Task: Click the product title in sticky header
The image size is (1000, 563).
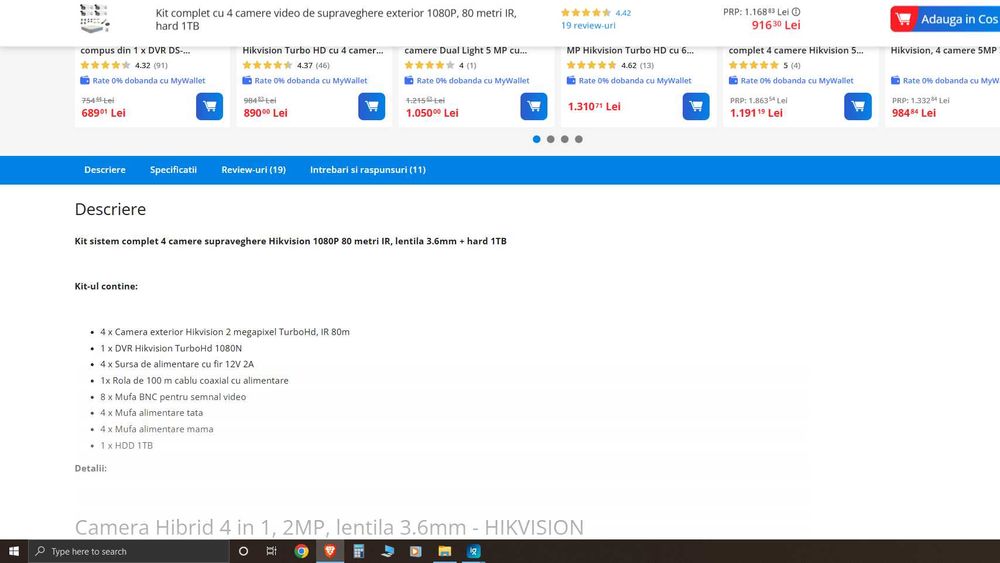Action: (336, 19)
